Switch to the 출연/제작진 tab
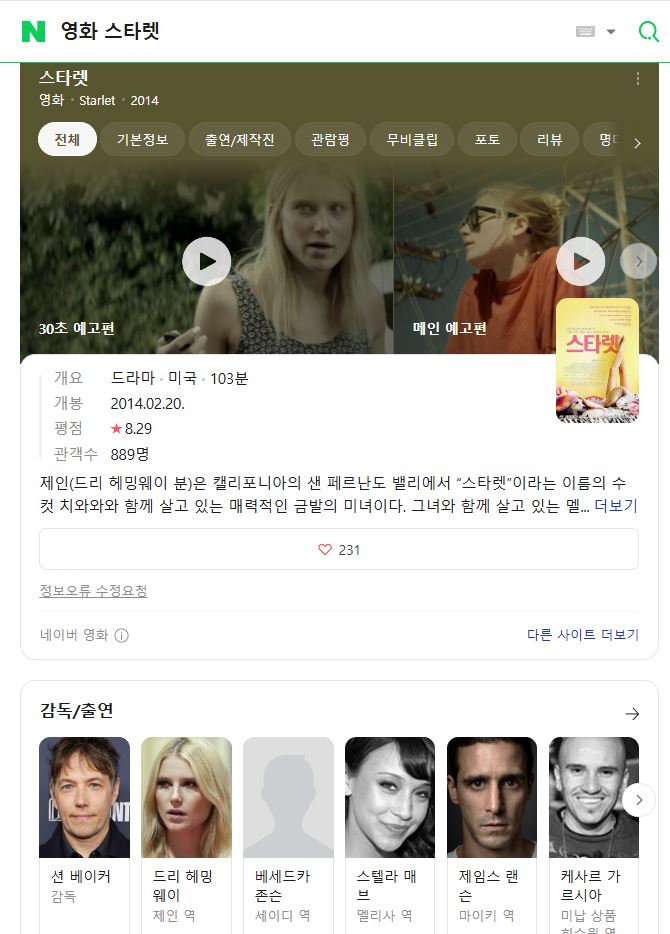The height and width of the screenshot is (934, 670). [239, 139]
